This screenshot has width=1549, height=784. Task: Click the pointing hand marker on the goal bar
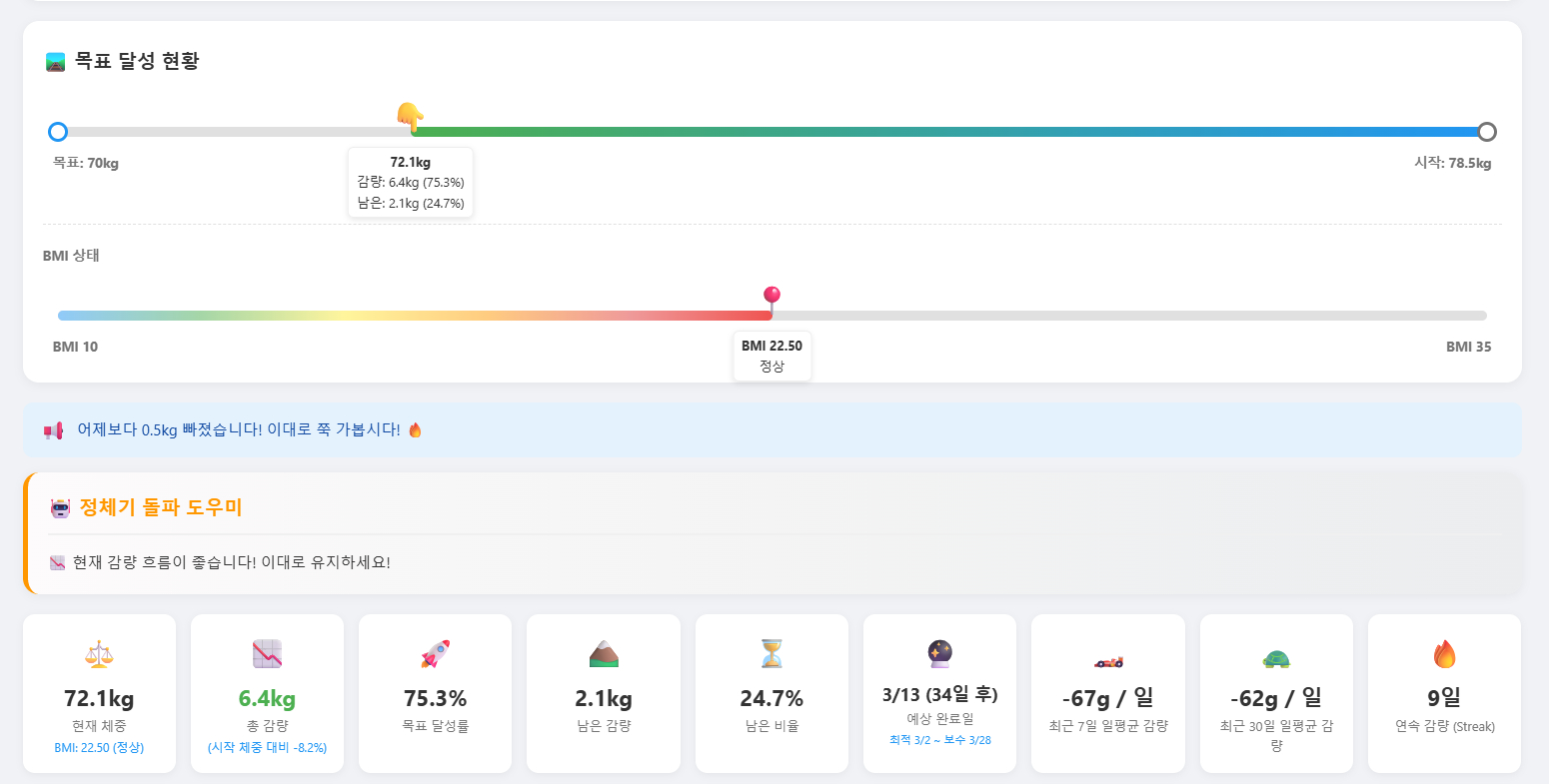point(410,118)
